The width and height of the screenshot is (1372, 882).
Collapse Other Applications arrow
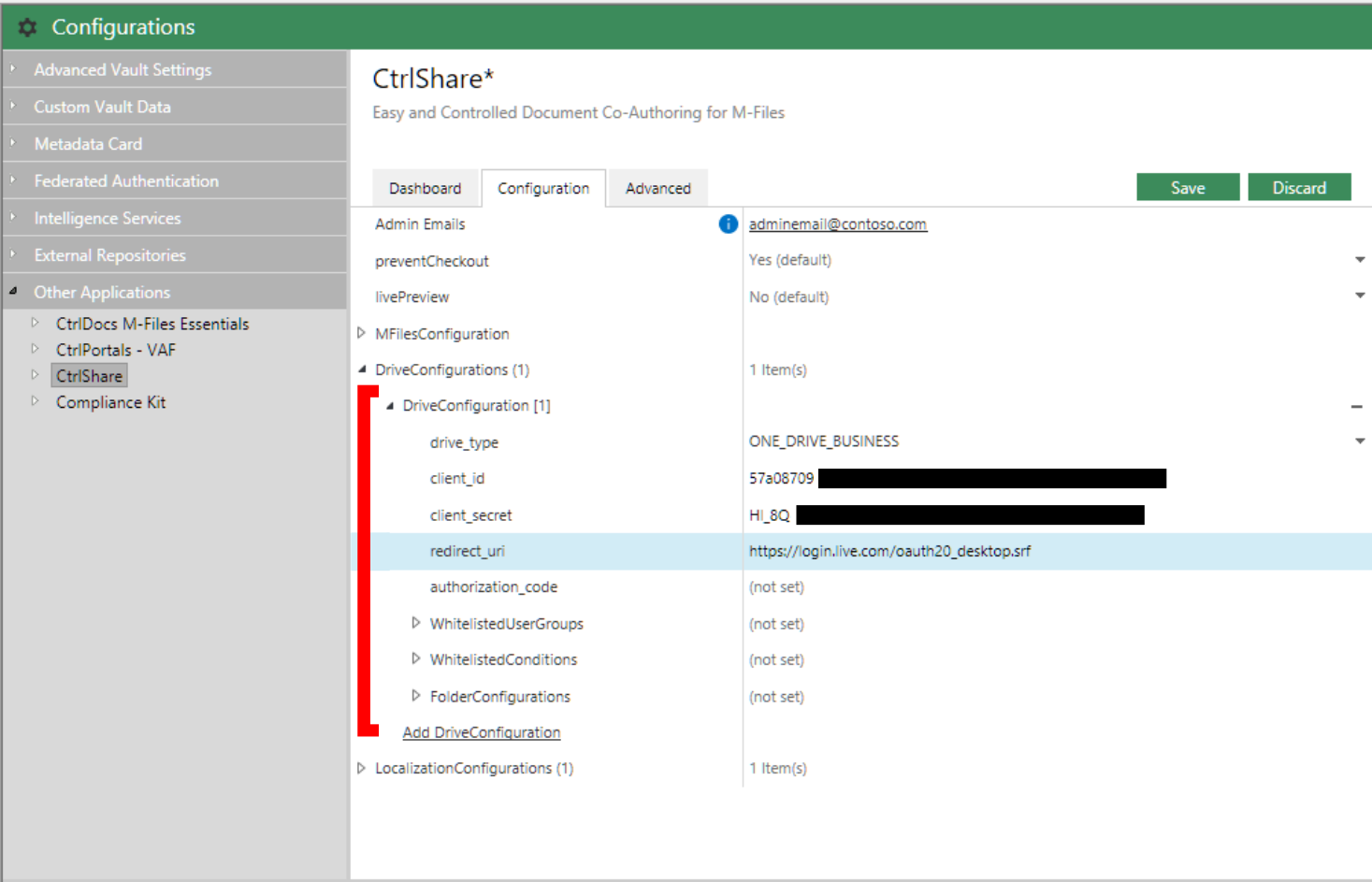click(13, 291)
